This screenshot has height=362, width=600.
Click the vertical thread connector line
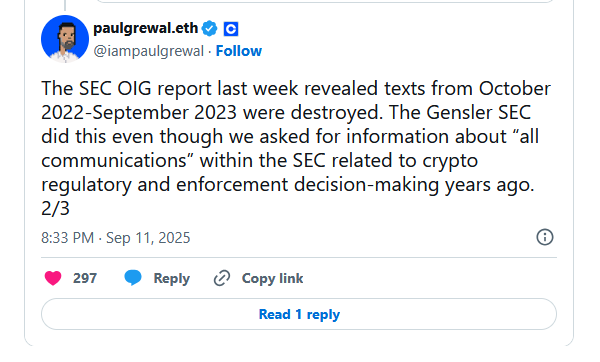[x=65, y=5]
